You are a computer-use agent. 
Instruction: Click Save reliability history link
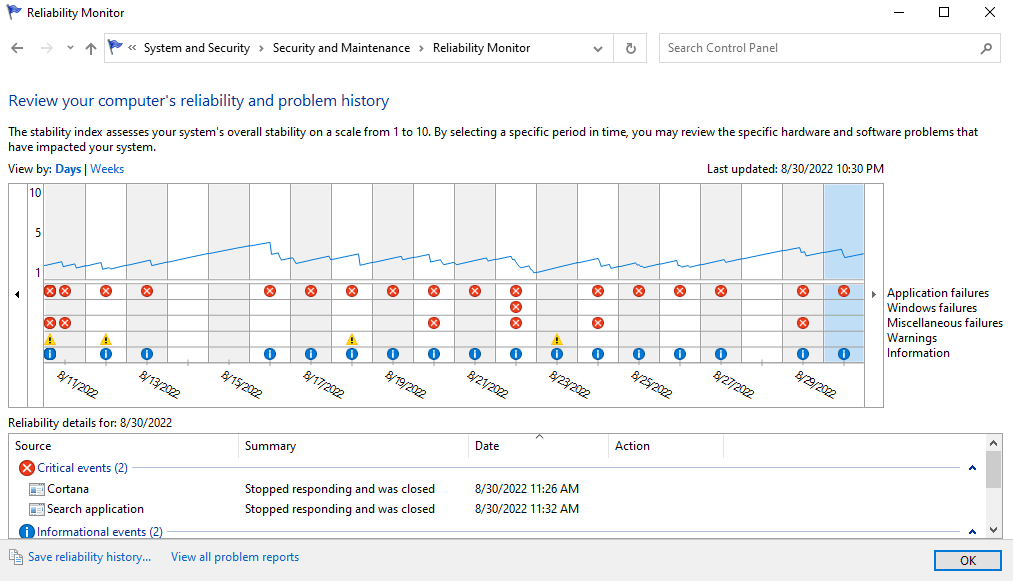(x=89, y=557)
